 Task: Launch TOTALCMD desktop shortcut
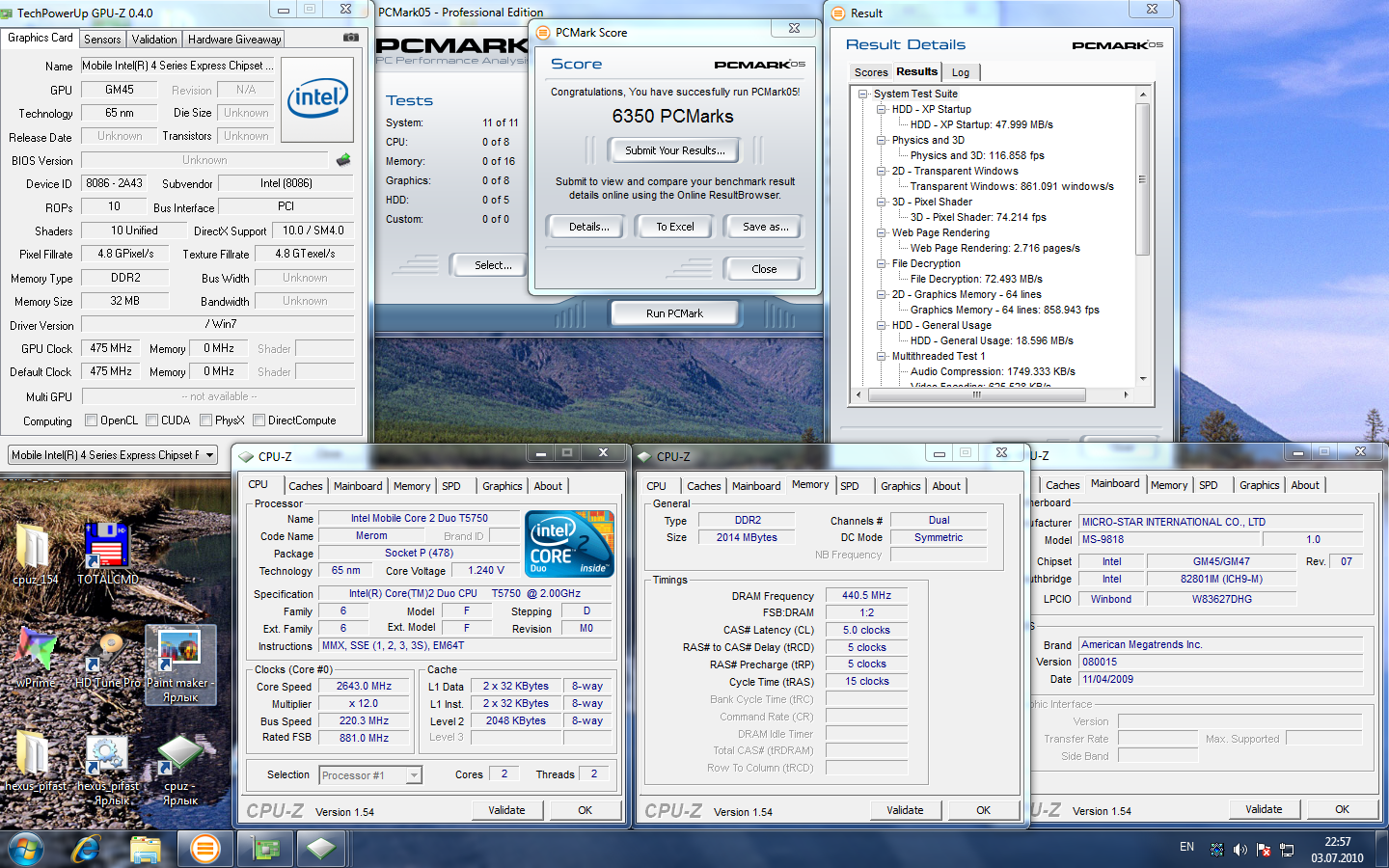tap(107, 555)
